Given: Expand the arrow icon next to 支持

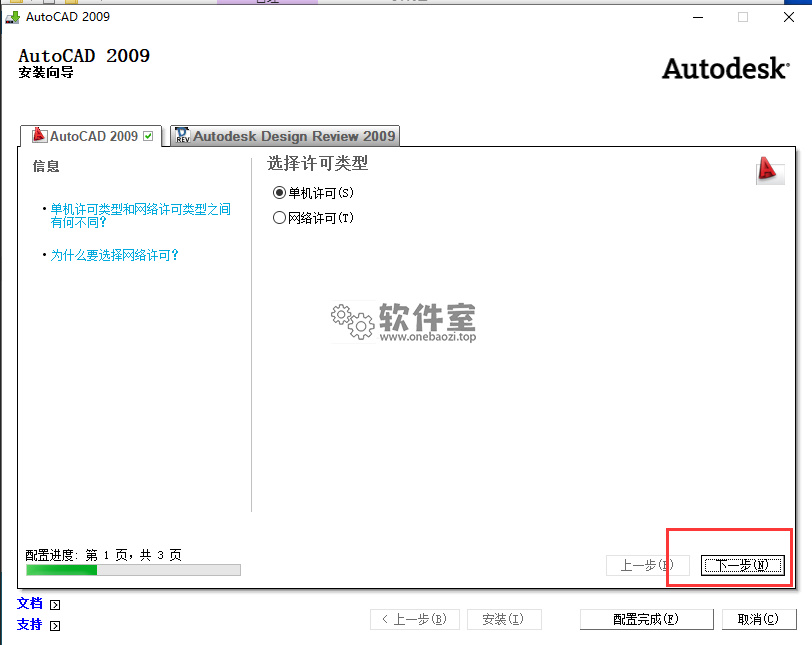Looking at the screenshot, I should pyautogui.click(x=55, y=626).
